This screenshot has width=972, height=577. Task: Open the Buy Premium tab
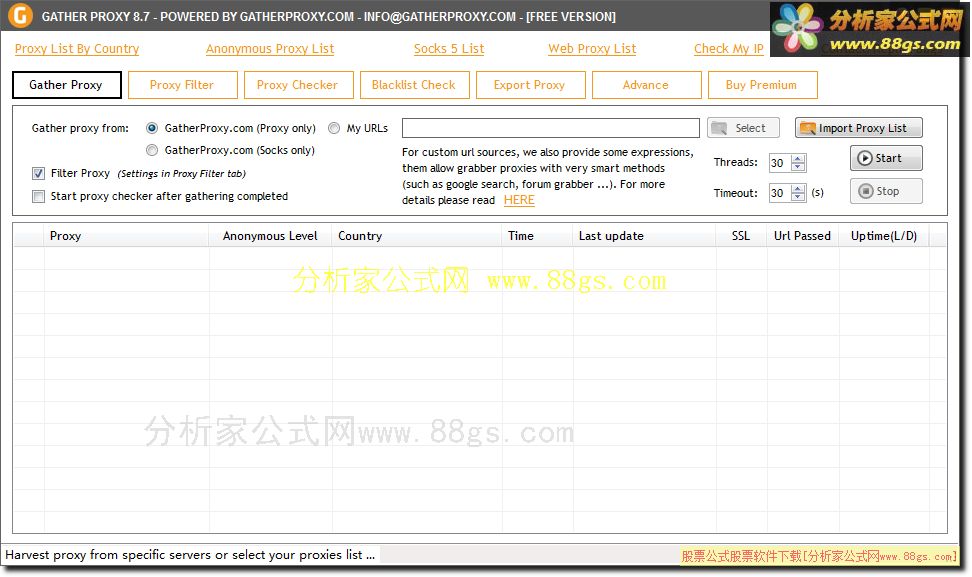coord(762,85)
